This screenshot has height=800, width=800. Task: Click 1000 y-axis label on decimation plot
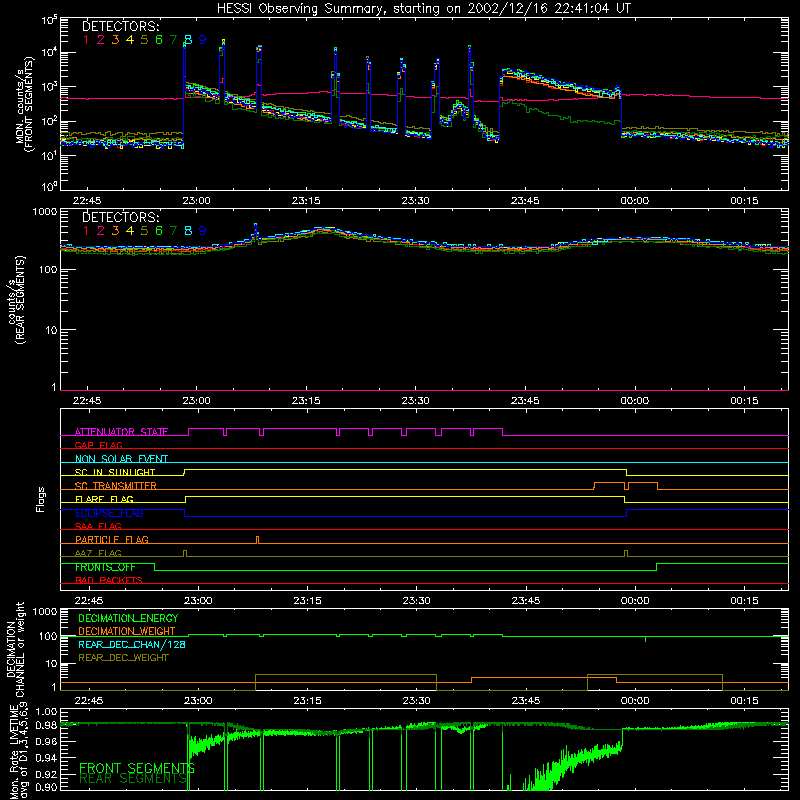44,611
